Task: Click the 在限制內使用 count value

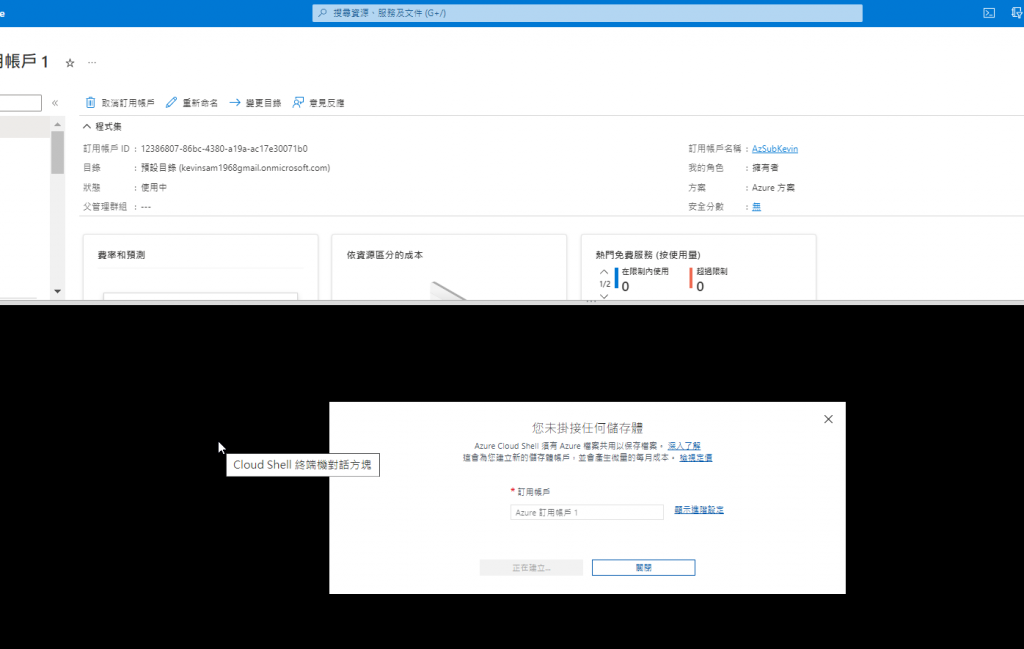Action: click(626, 287)
